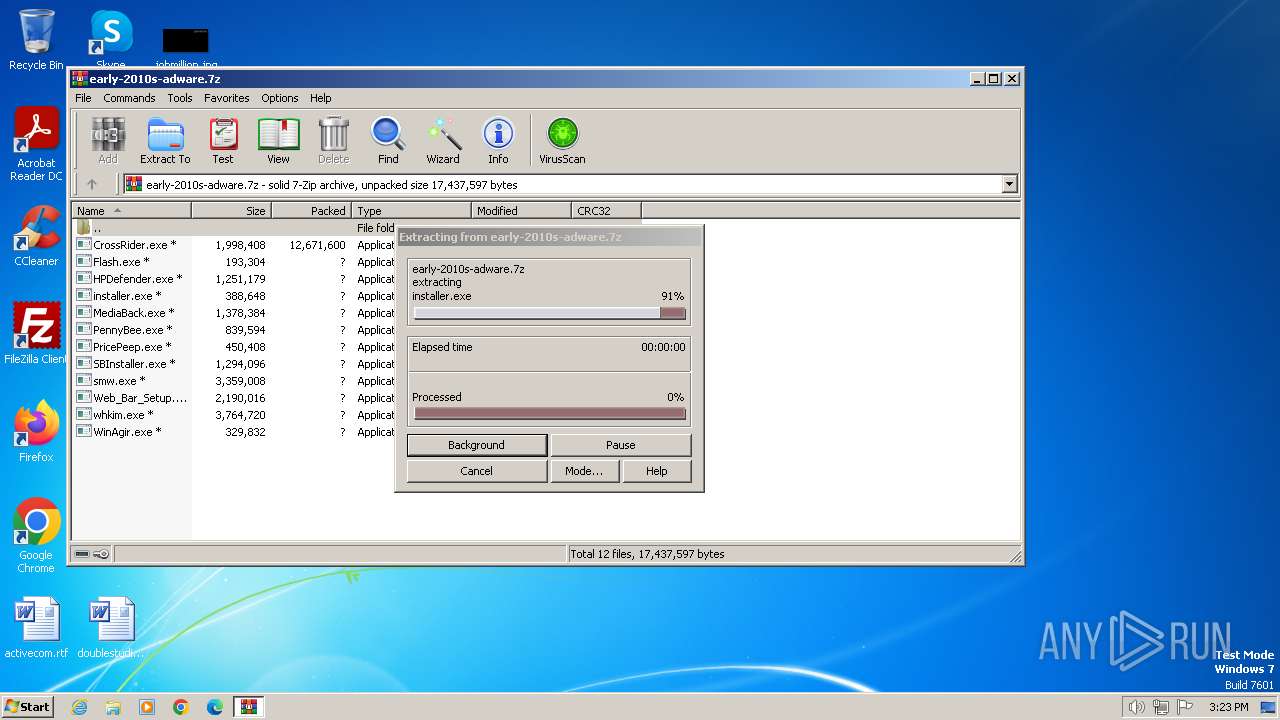This screenshot has height=720, width=1280.
Task: Open Google Chrome desktop shortcut
Action: [x=36, y=536]
